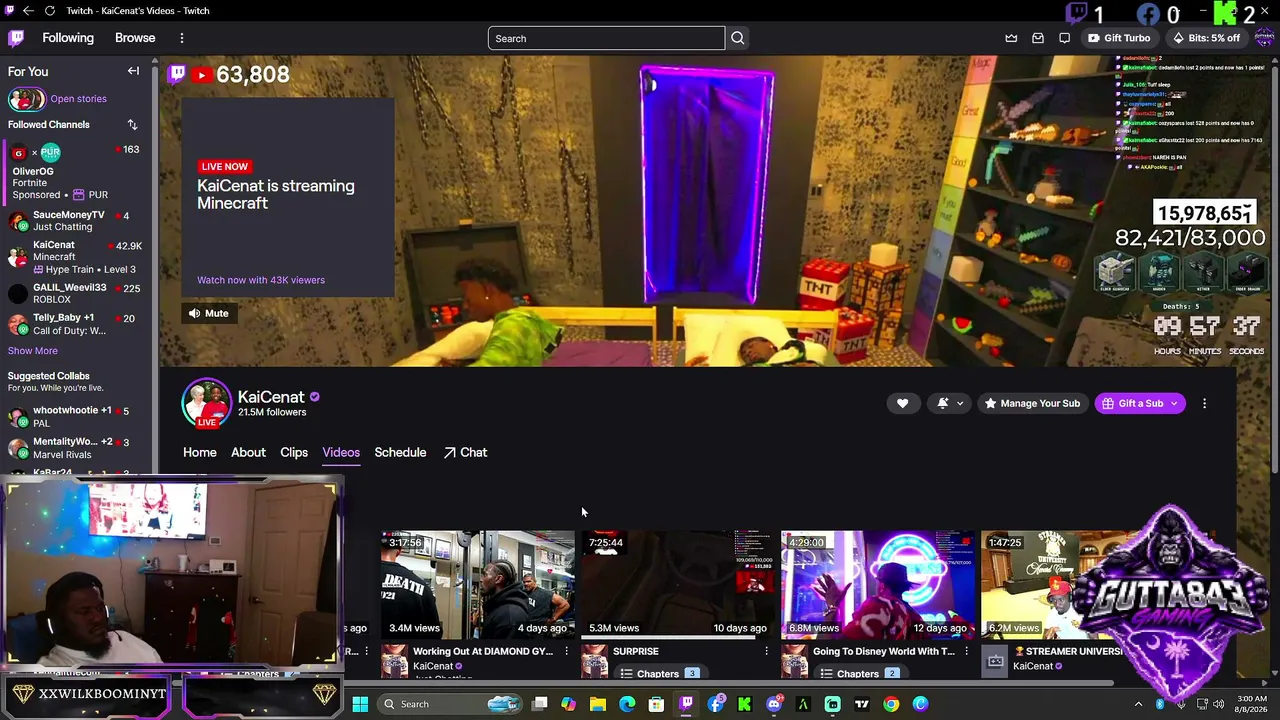Viewport: 1280px width, 720px height.
Task: Open the sponsored OliverOG Fortnite channel
Action: 75,171
